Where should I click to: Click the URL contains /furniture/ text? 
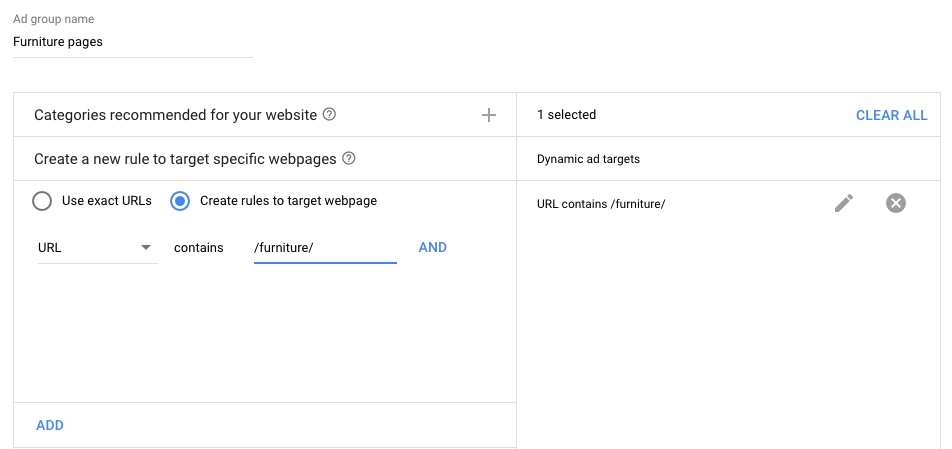[601, 204]
